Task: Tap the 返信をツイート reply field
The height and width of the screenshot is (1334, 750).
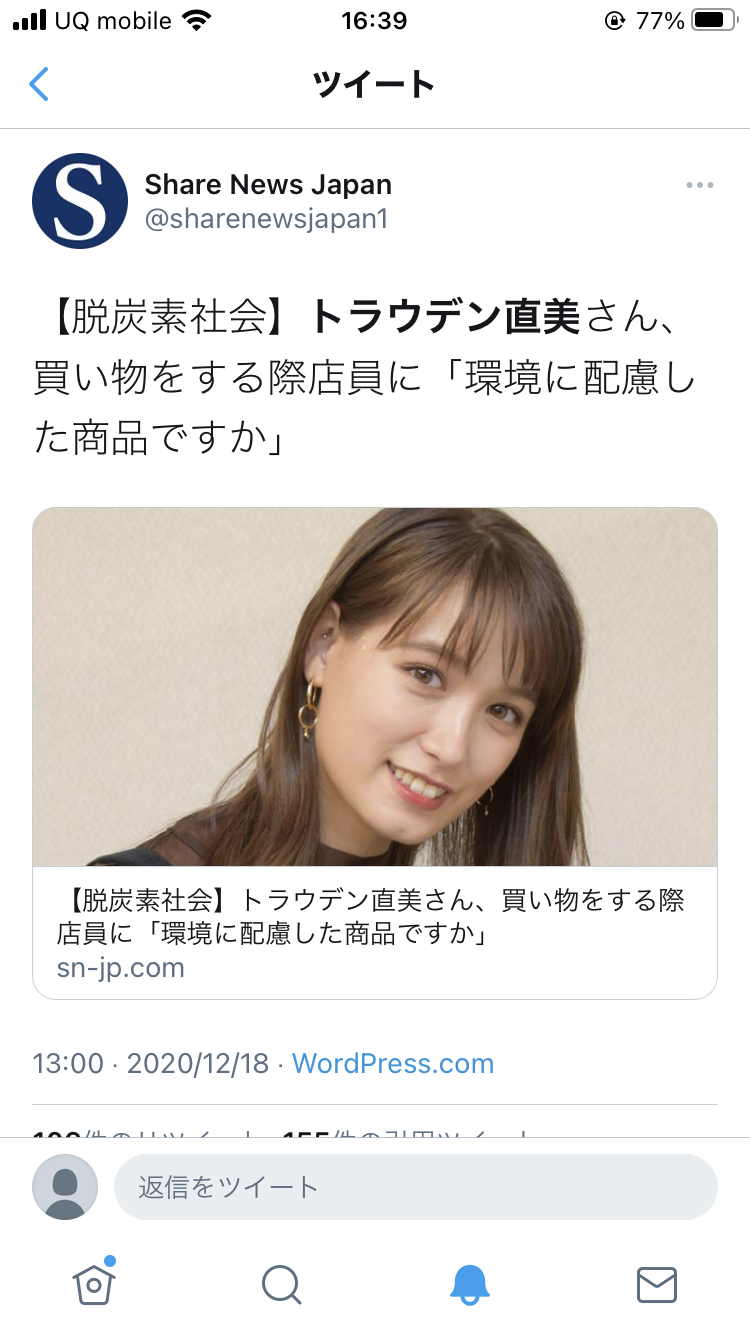Action: pyautogui.click(x=416, y=1187)
